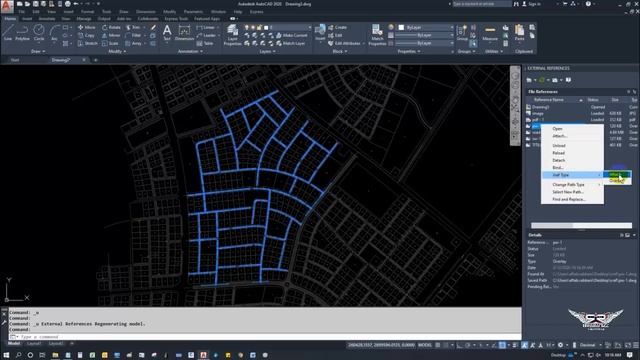Expand the Block panel dropdown
The image size is (640, 360).
(x=340, y=51)
